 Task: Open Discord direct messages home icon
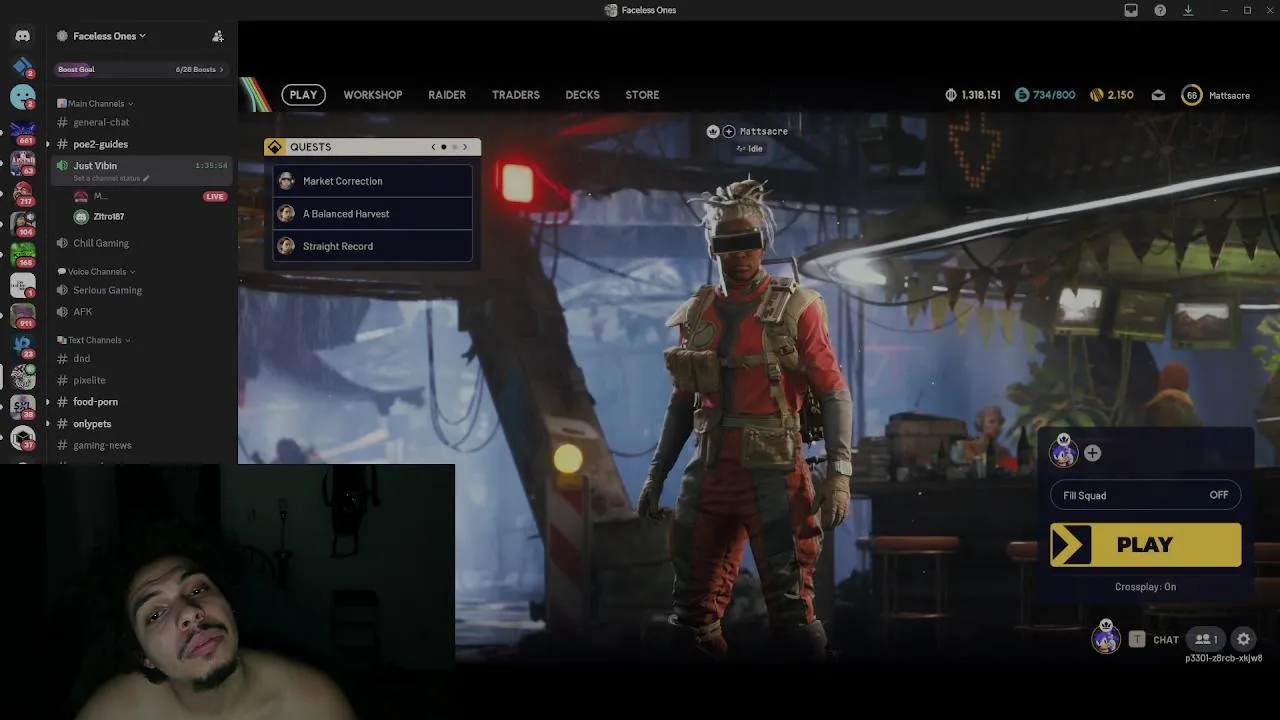pyautogui.click(x=22, y=36)
